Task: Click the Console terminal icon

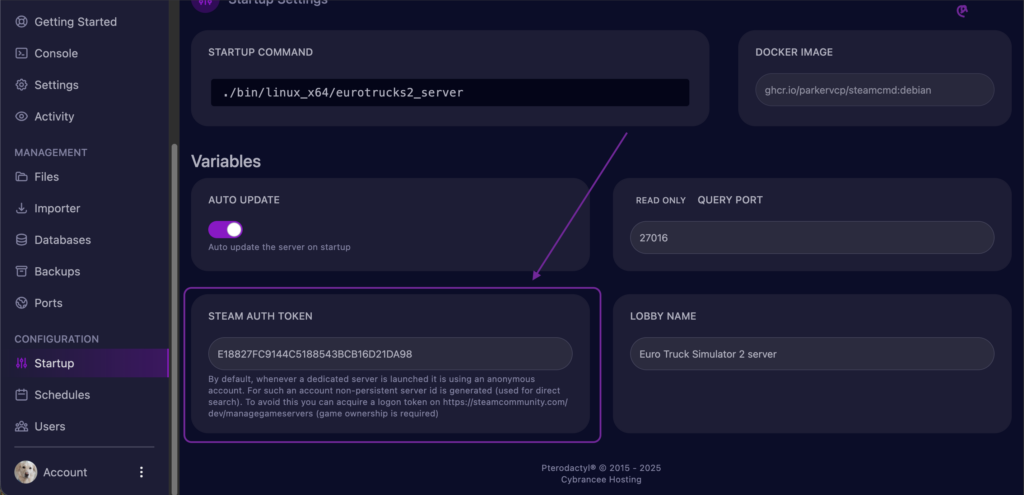Action: coord(22,54)
